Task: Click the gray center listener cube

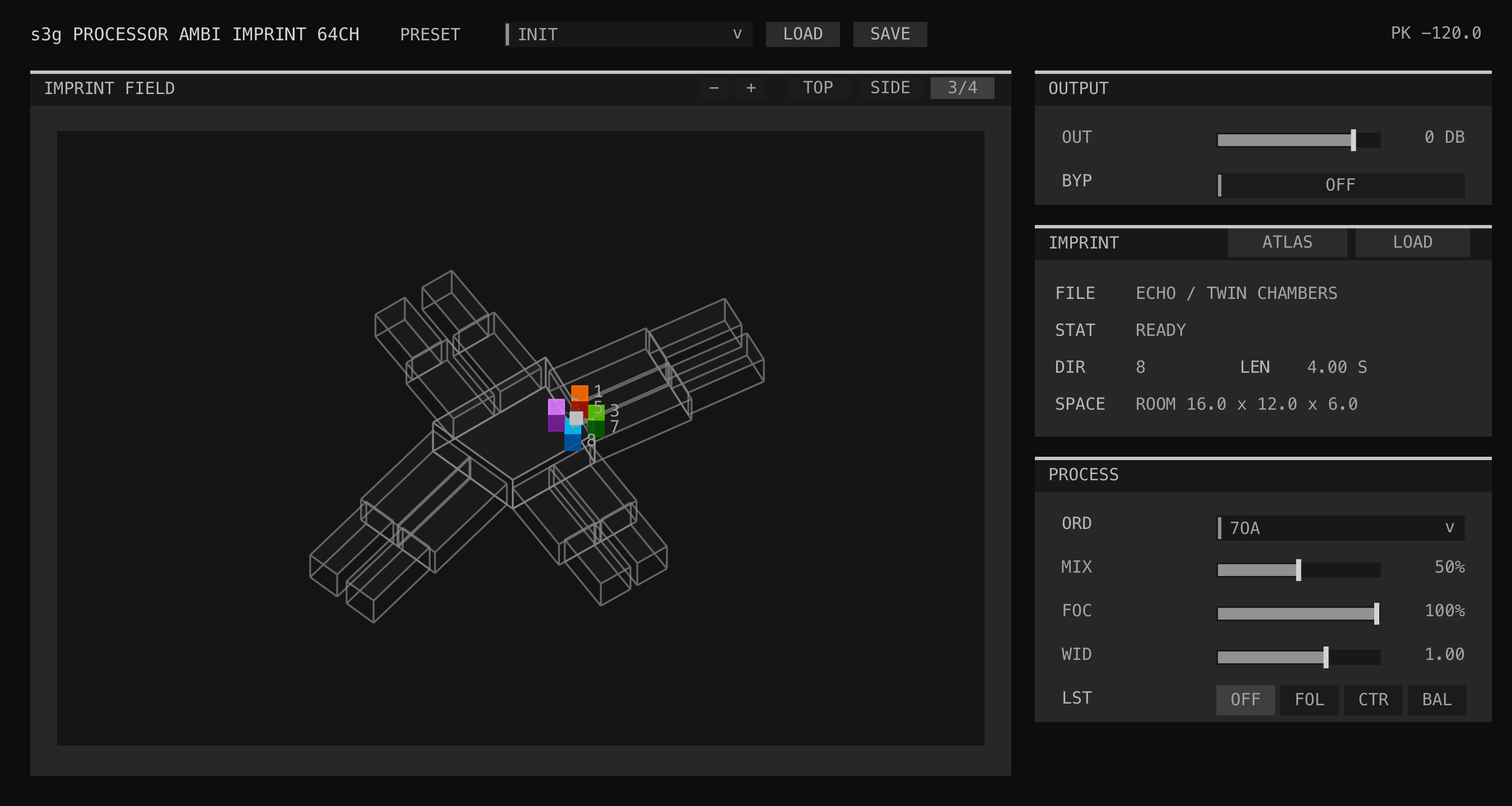Action: (576, 418)
